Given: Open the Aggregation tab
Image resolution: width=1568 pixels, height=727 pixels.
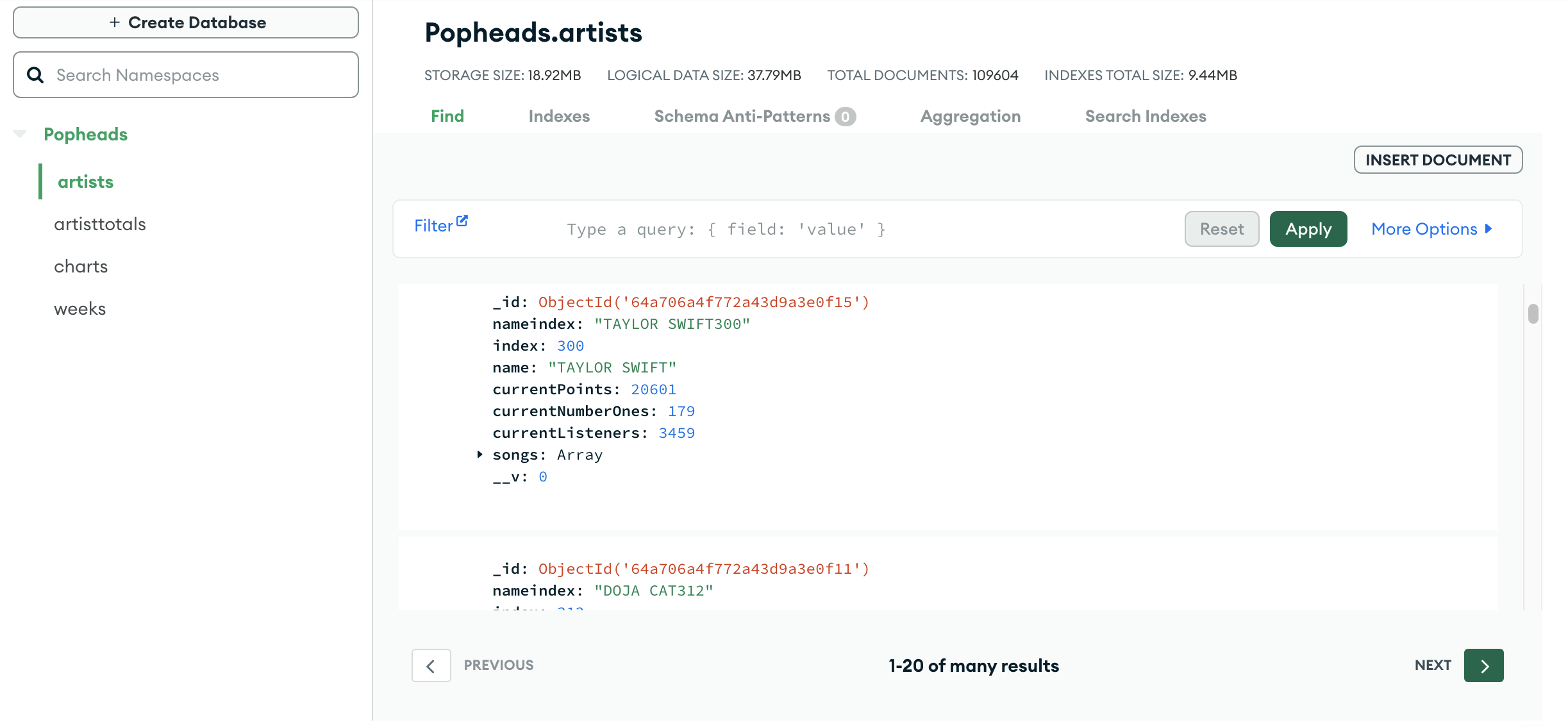Looking at the screenshot, I should coord(970,116).
